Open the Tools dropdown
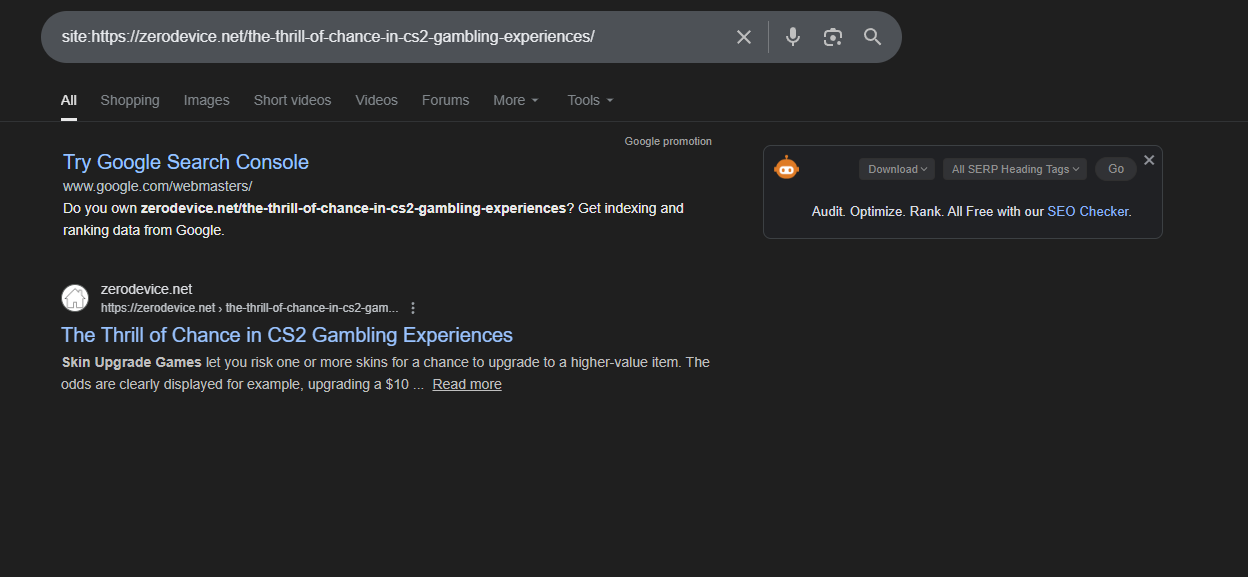This screenshot has height=577, width=1248. (590, 100)
